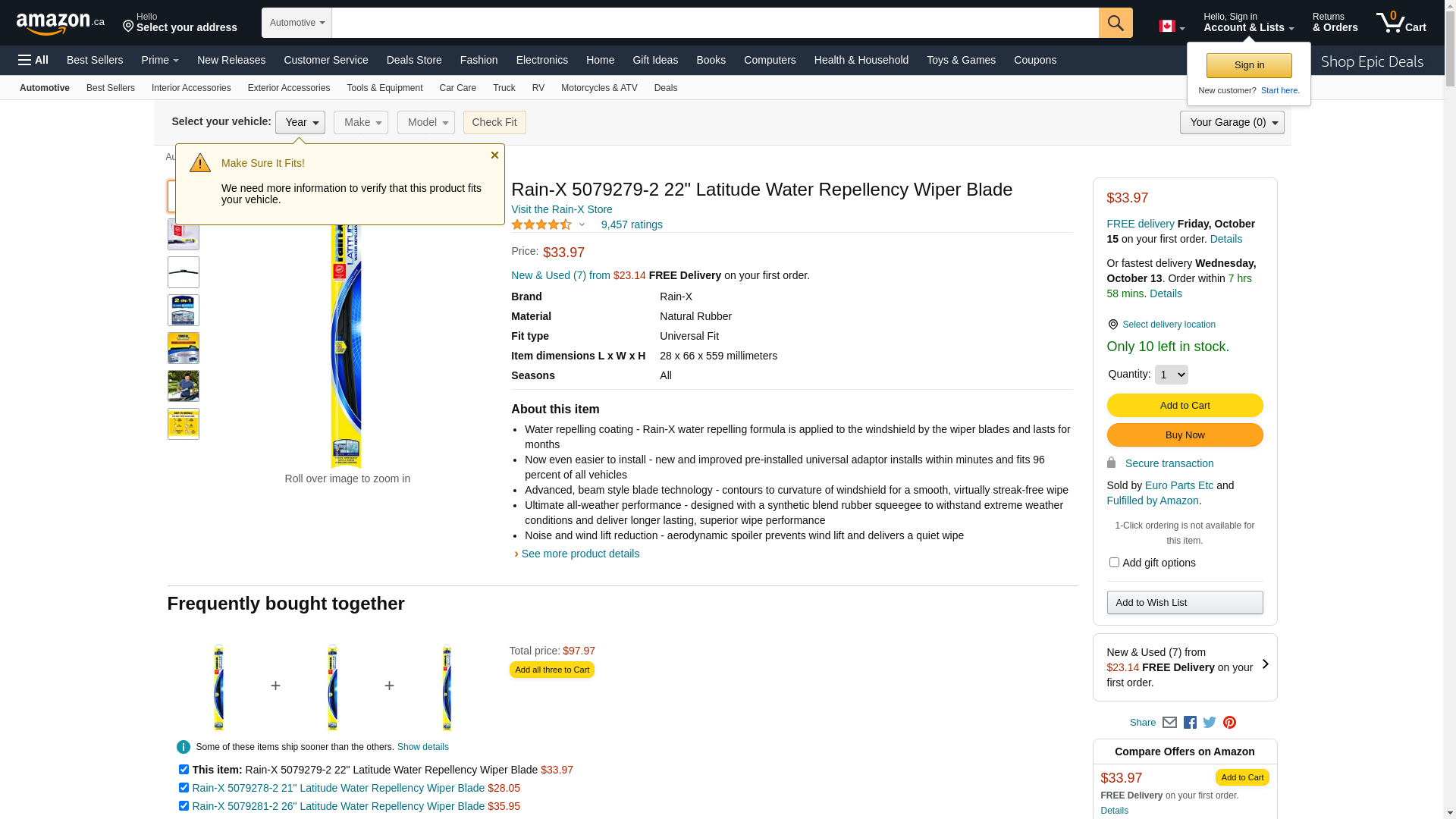Go to Interior Accessories category
This screenshot has width=1456, height=819.
(x=191, y=88)
